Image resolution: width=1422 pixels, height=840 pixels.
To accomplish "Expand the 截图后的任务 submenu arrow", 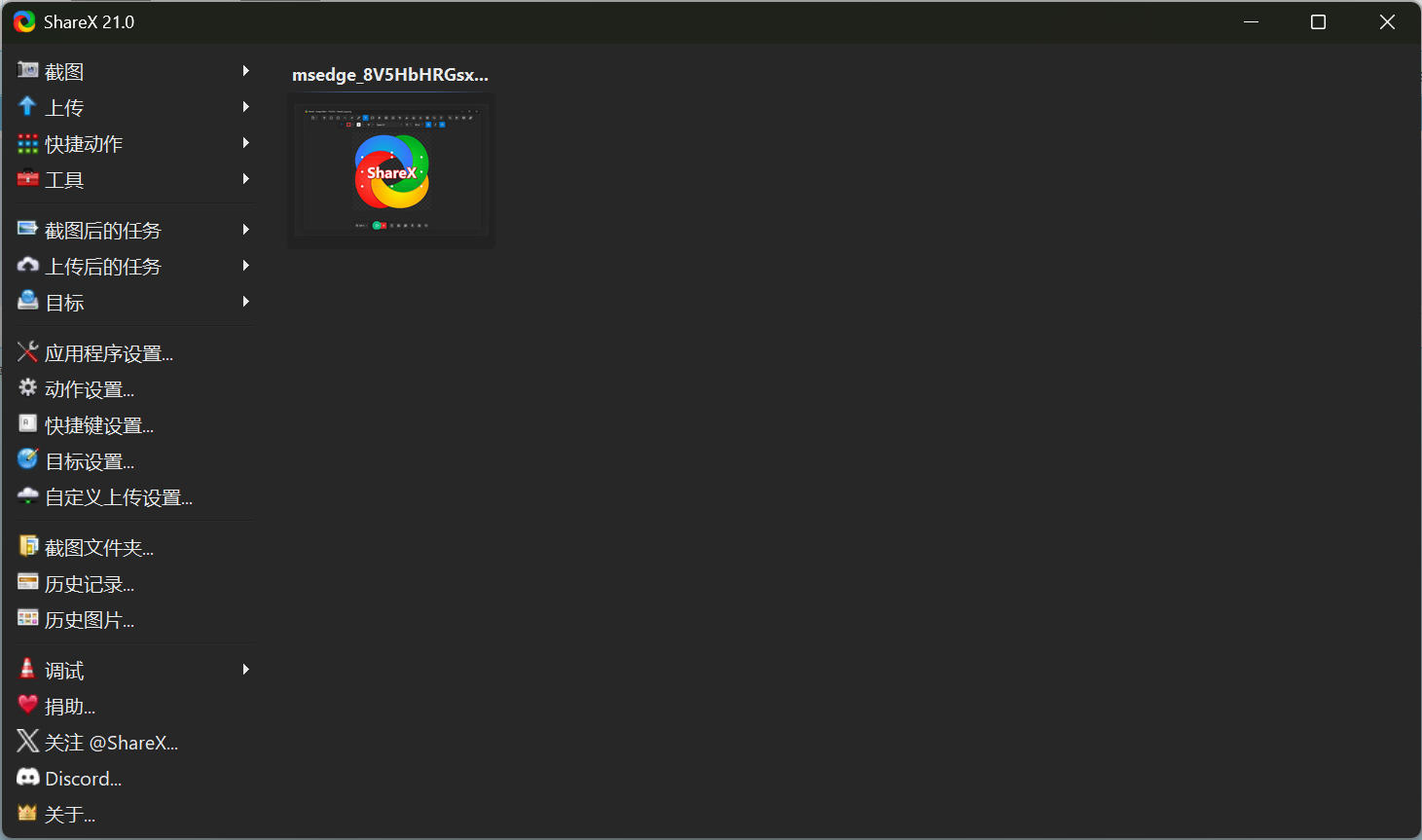I will tap(246, 230).
